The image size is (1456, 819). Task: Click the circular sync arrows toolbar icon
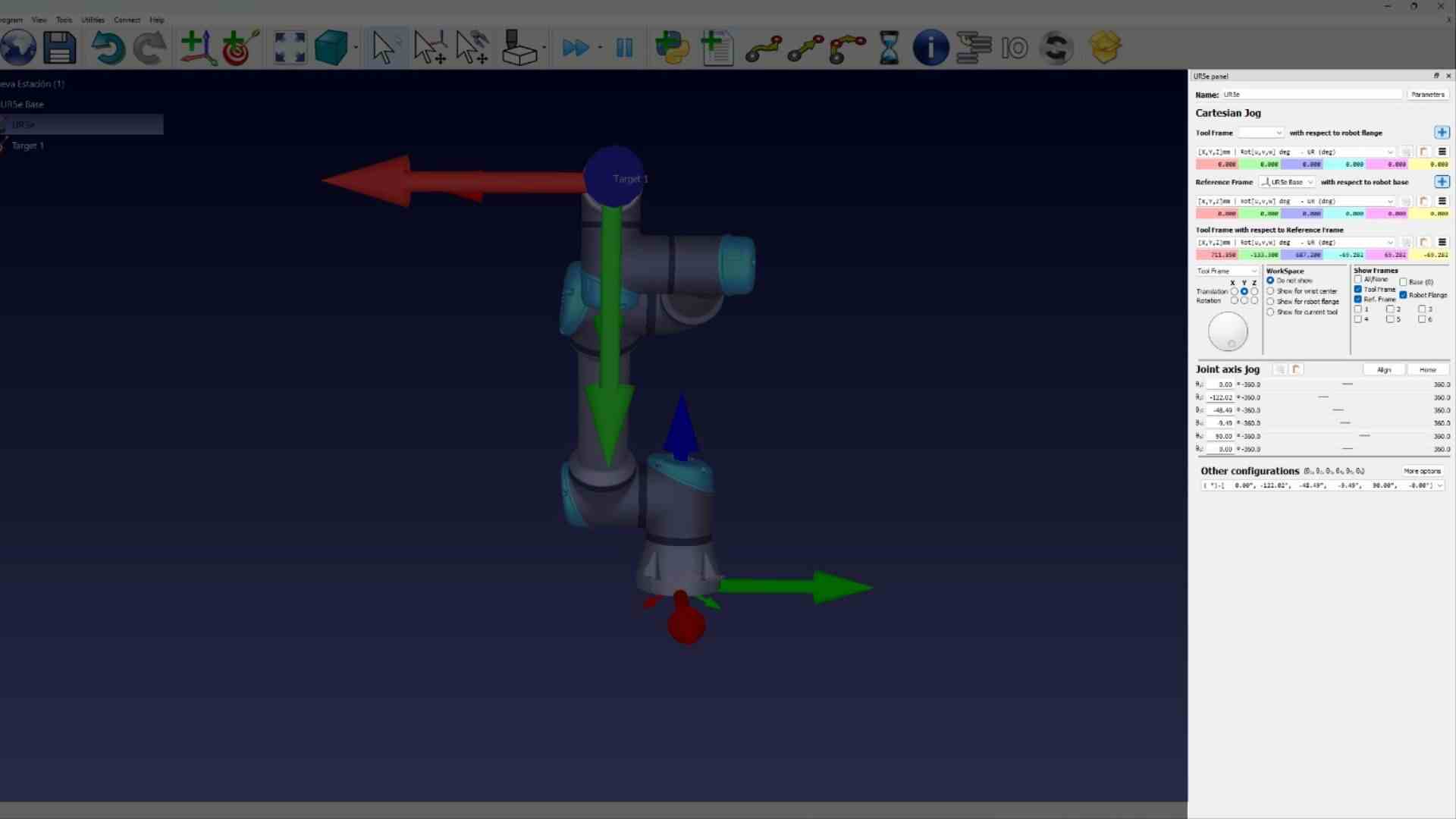tap(1056, 48)
